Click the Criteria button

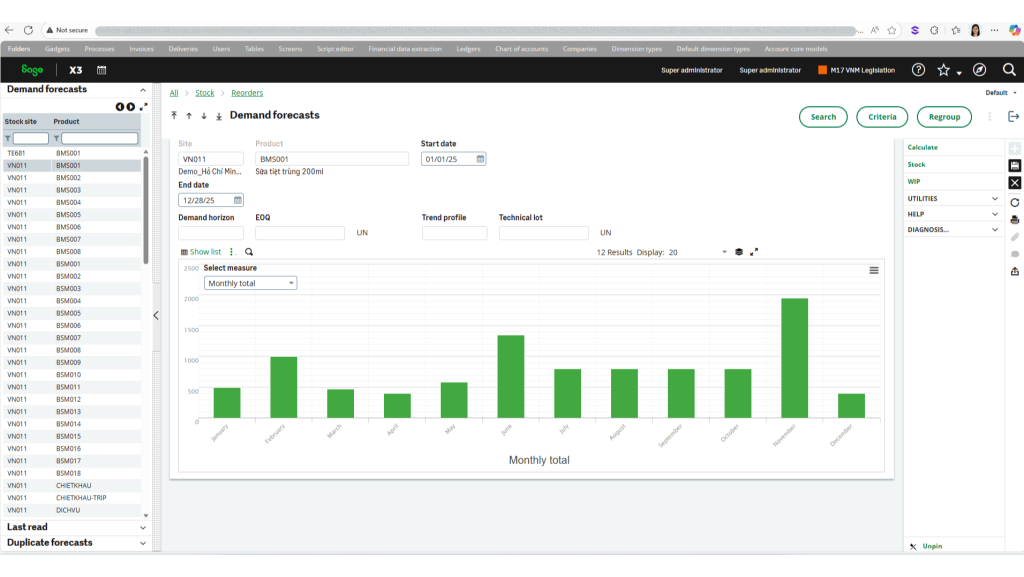click(x=881, y=116)
